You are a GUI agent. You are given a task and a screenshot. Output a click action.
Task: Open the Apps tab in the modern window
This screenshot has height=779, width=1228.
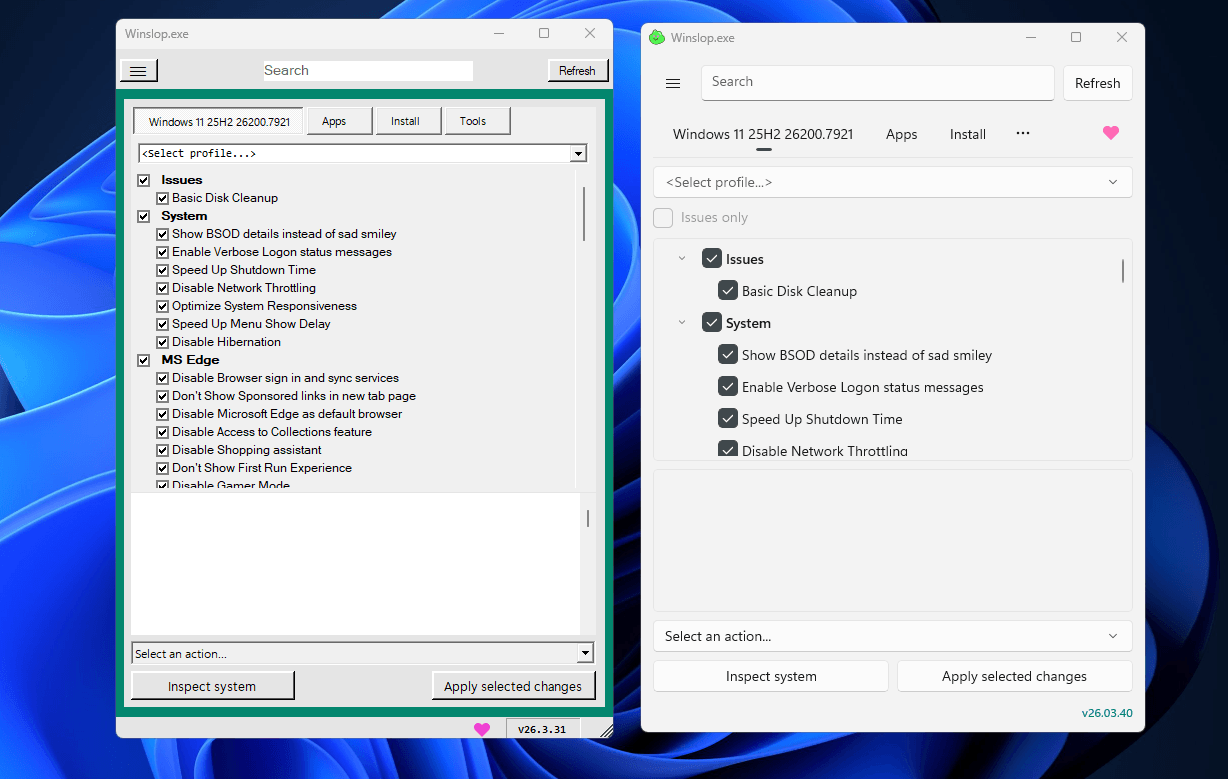click(901, 133)
